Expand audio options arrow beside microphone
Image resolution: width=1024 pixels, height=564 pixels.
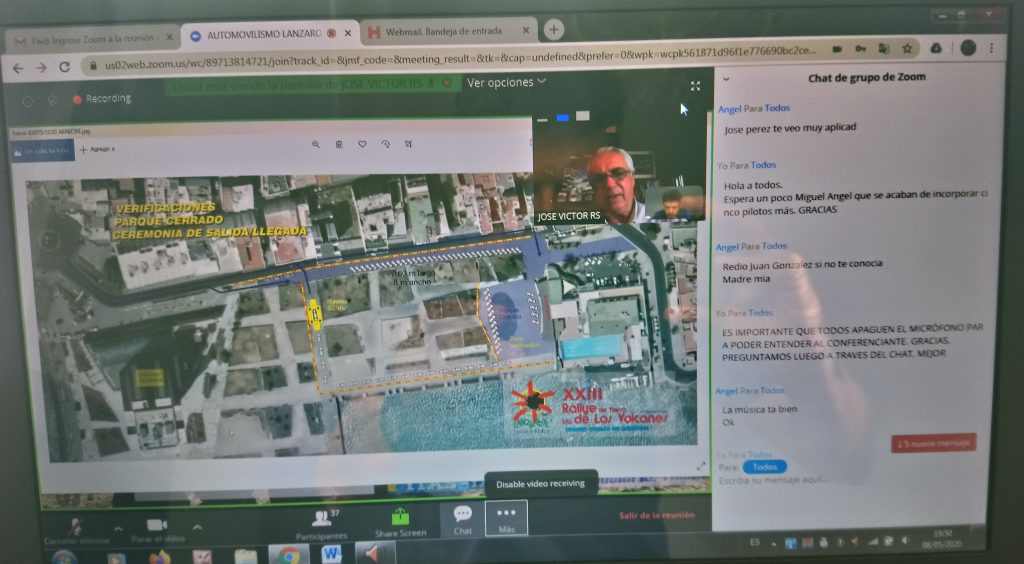point(117,528)
